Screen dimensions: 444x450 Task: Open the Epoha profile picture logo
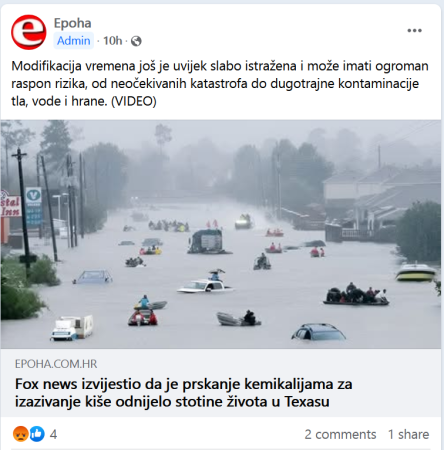29,32
